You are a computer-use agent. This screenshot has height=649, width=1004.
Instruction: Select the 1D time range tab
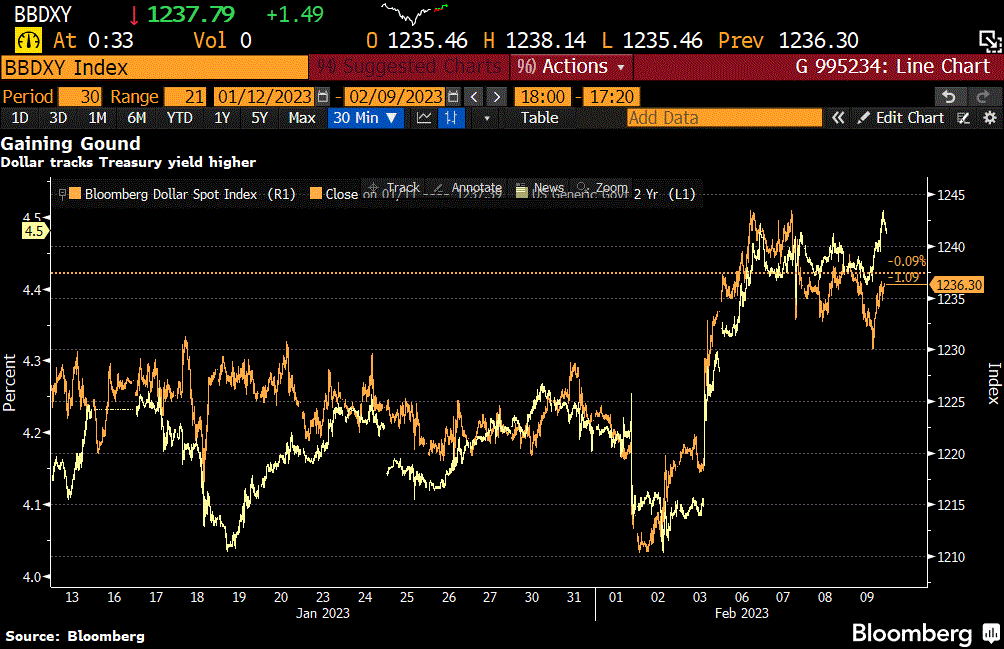pos(20,118)
